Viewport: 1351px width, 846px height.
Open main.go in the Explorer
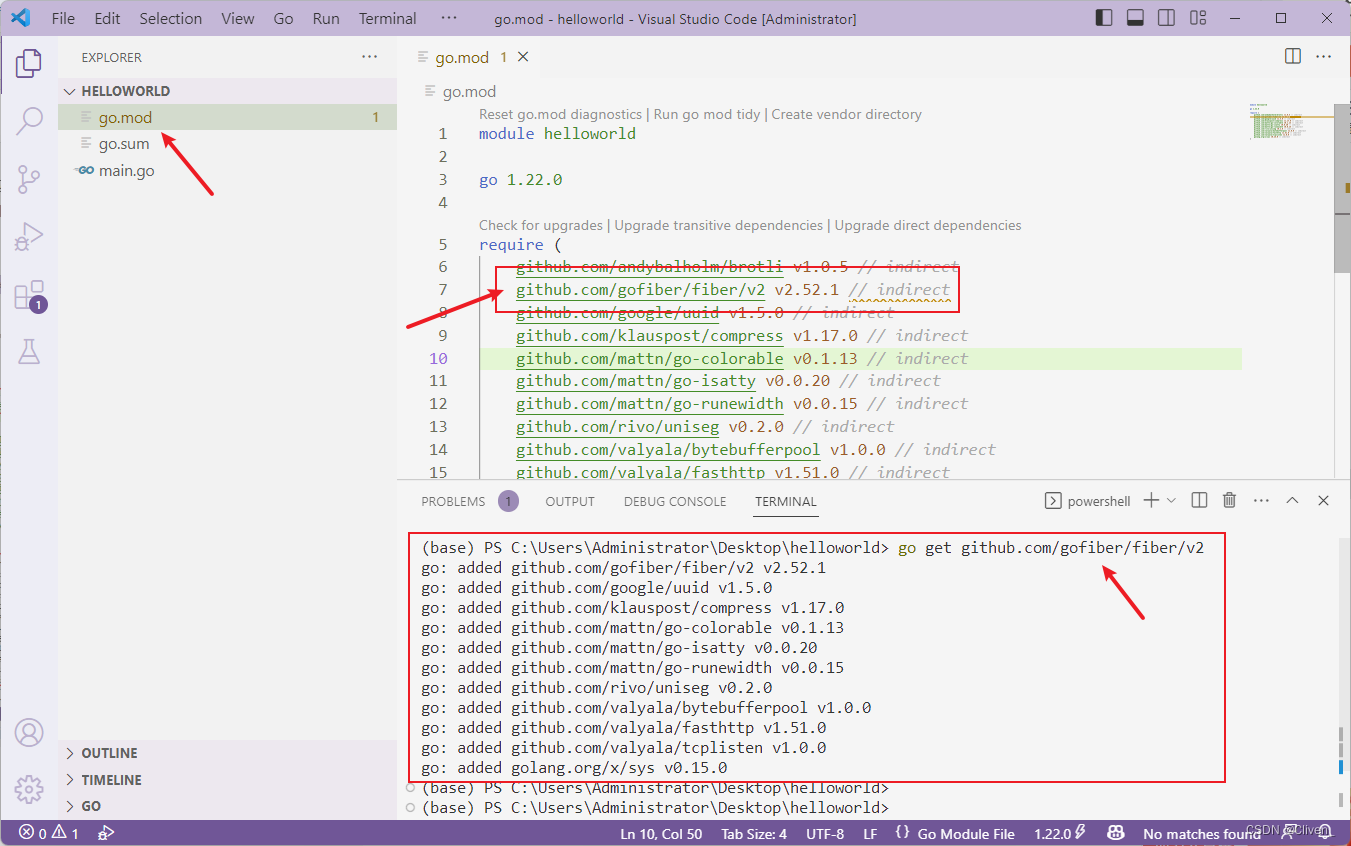pos(227,170)
